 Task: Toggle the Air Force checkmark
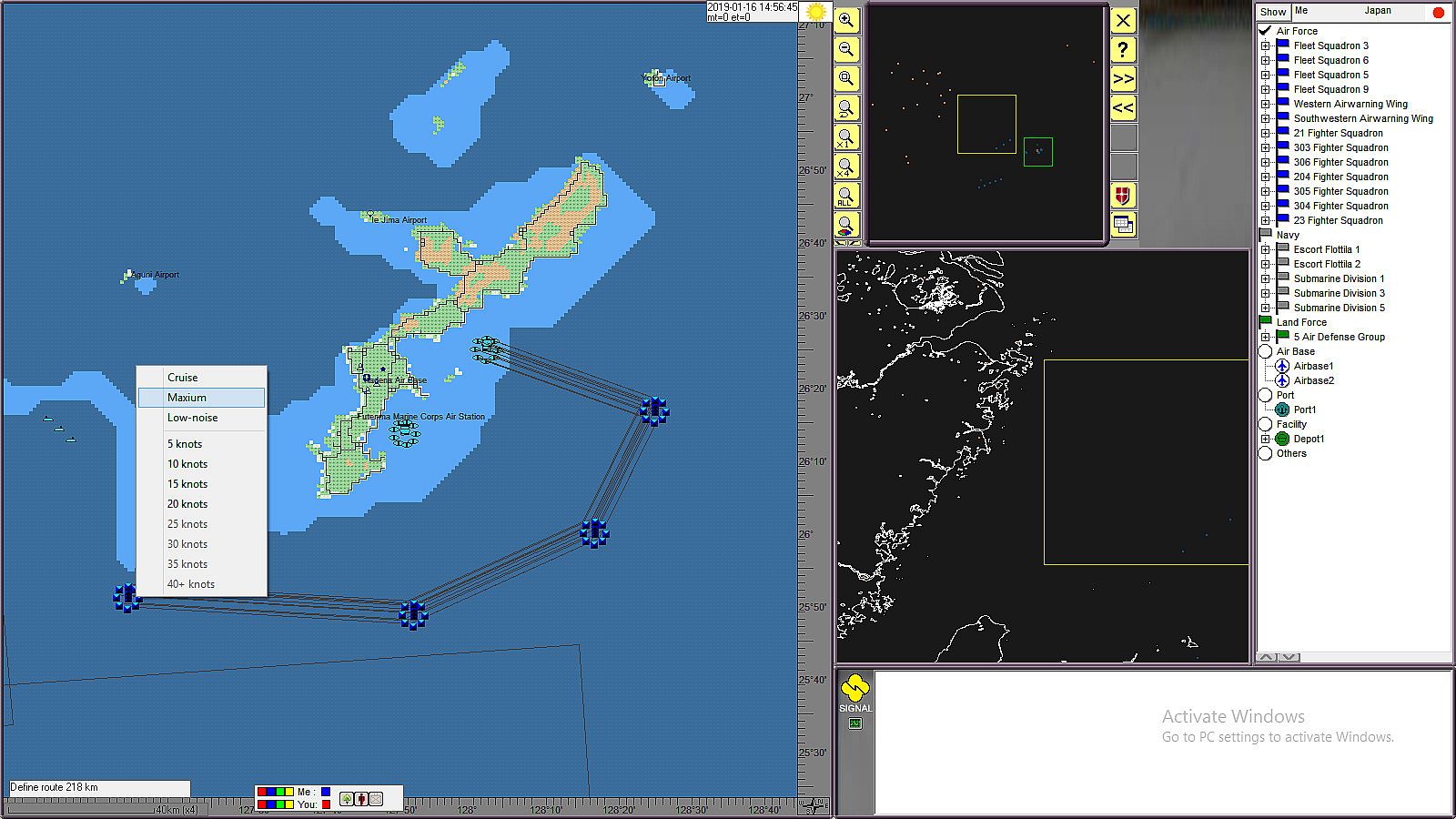(1265, 31)
